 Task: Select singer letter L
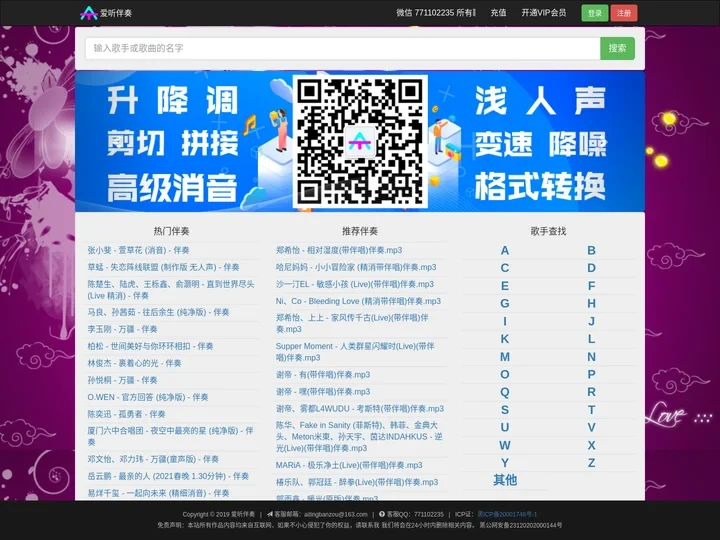point(591,339)
